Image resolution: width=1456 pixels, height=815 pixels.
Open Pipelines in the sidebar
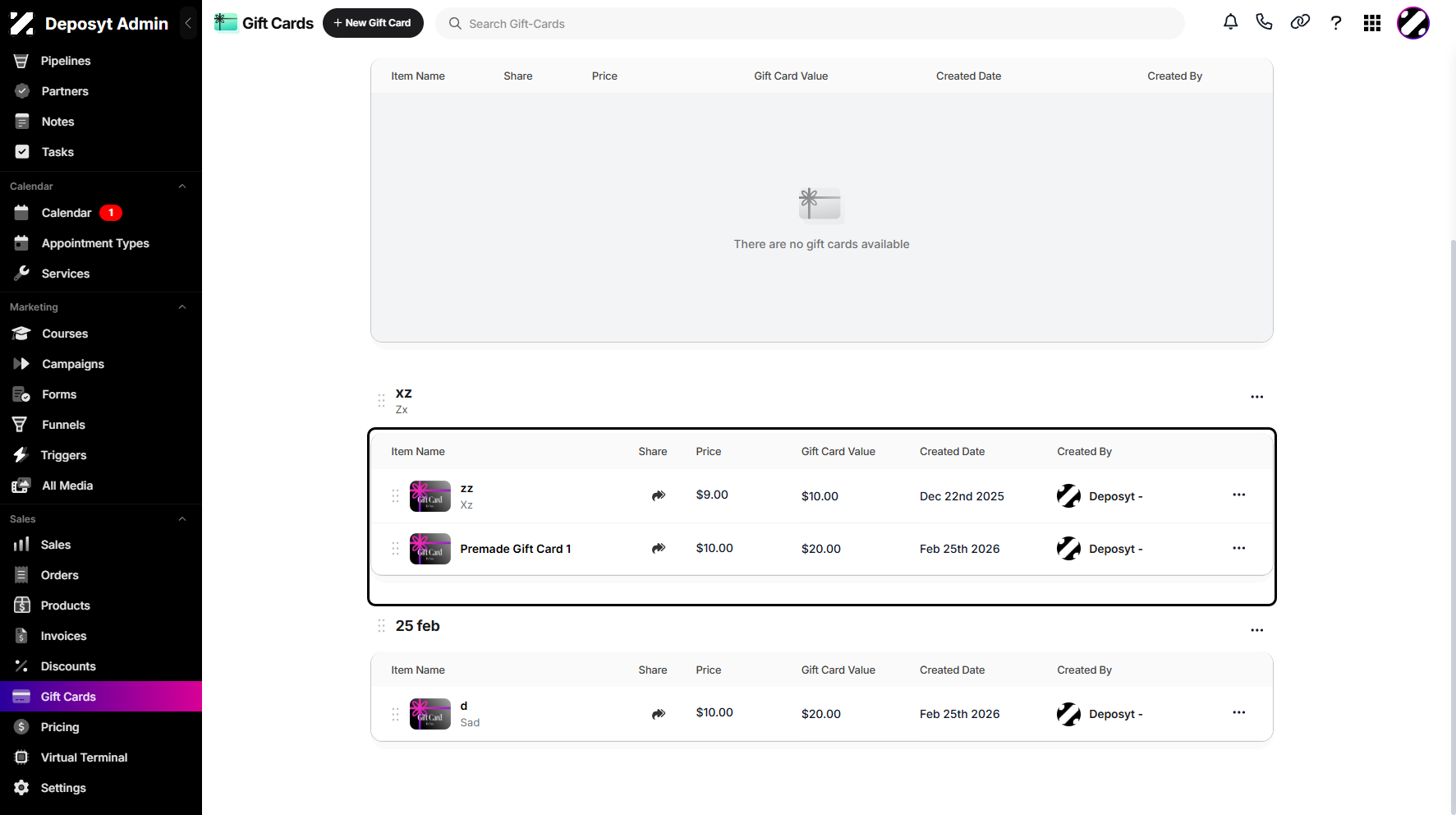101,61
